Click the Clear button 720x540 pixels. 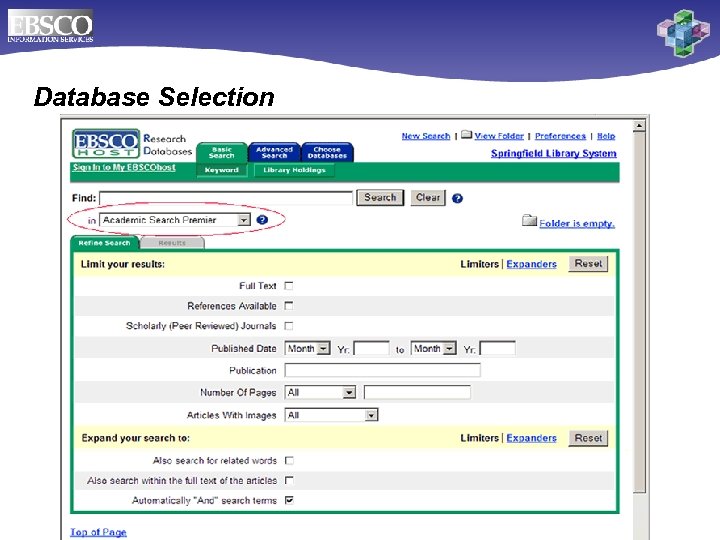coord(428,198)
